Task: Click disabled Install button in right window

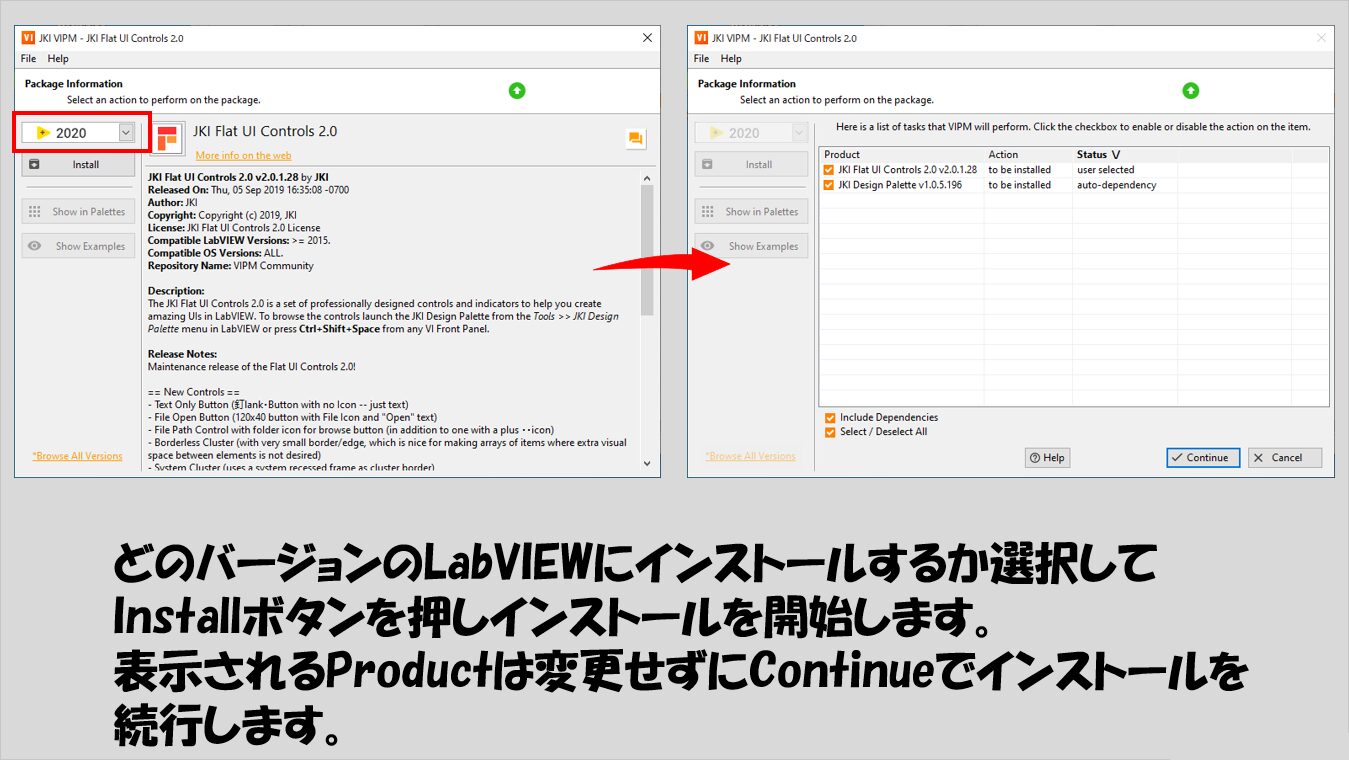Action: pyautogui.click(x=751, y=164)
